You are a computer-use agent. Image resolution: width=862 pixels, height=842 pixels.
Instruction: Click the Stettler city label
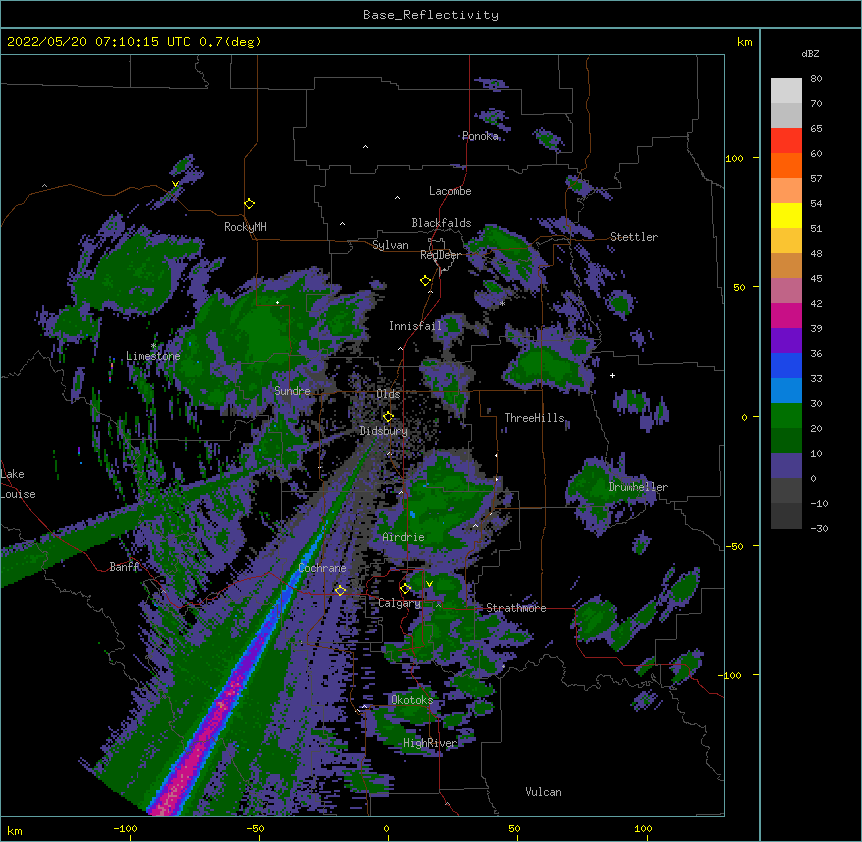[x=634, y=237]
